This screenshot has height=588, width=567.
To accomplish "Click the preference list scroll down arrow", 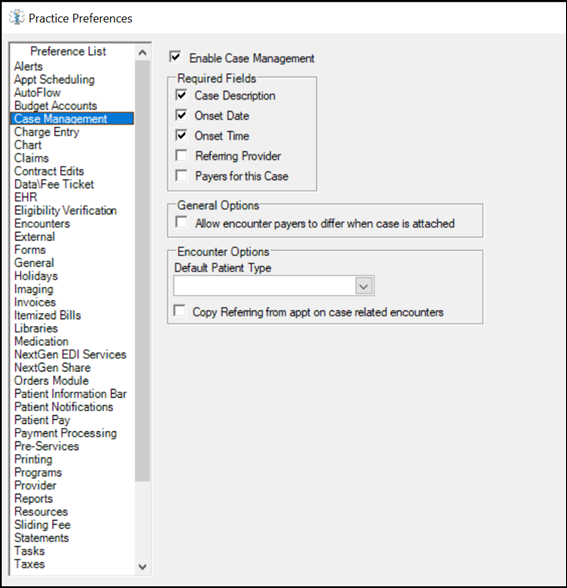I will 142,566.
